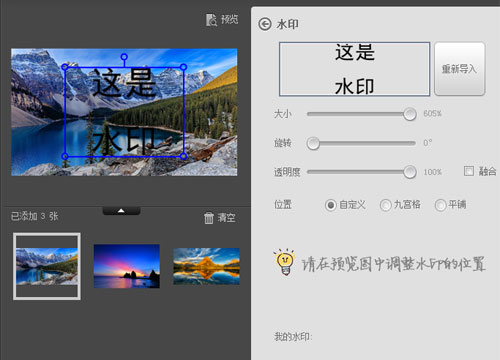Collapse the thumbnail strip with the up-arrow tab
500x360 pixels.
click(121, 211)
